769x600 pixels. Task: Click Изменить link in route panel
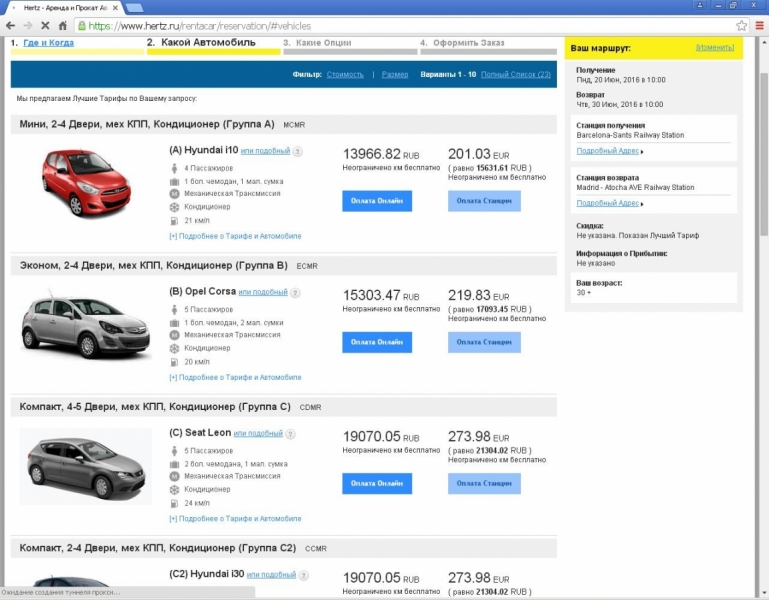point(715,48)
